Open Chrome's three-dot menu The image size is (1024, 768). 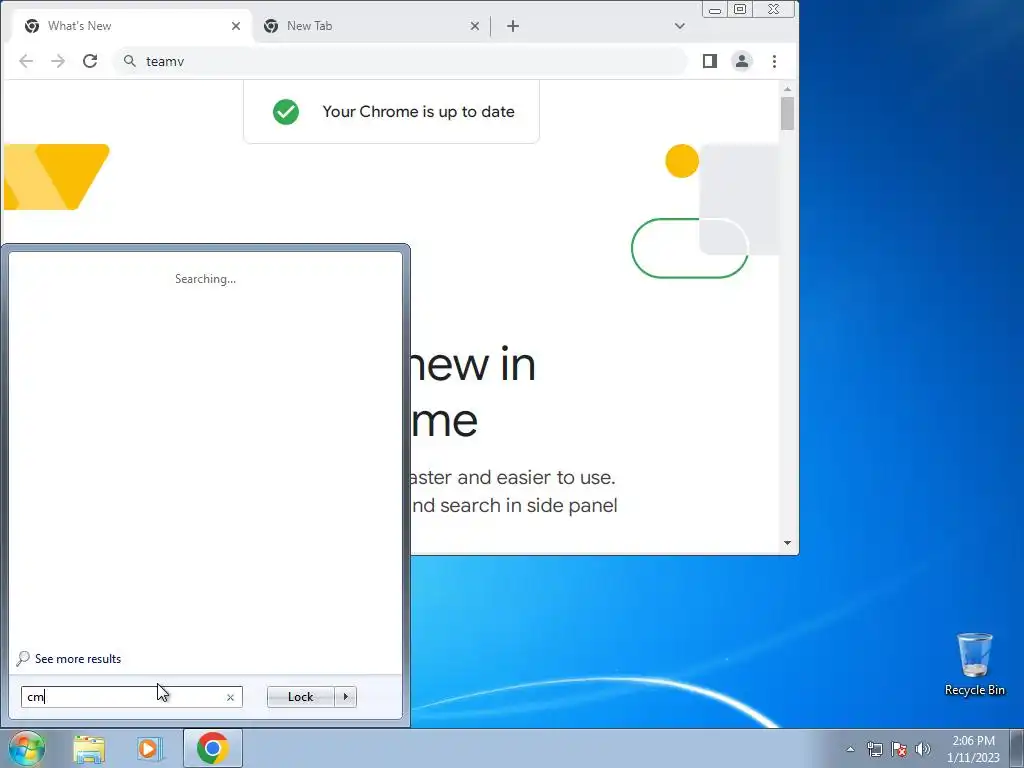coord(775,61)
